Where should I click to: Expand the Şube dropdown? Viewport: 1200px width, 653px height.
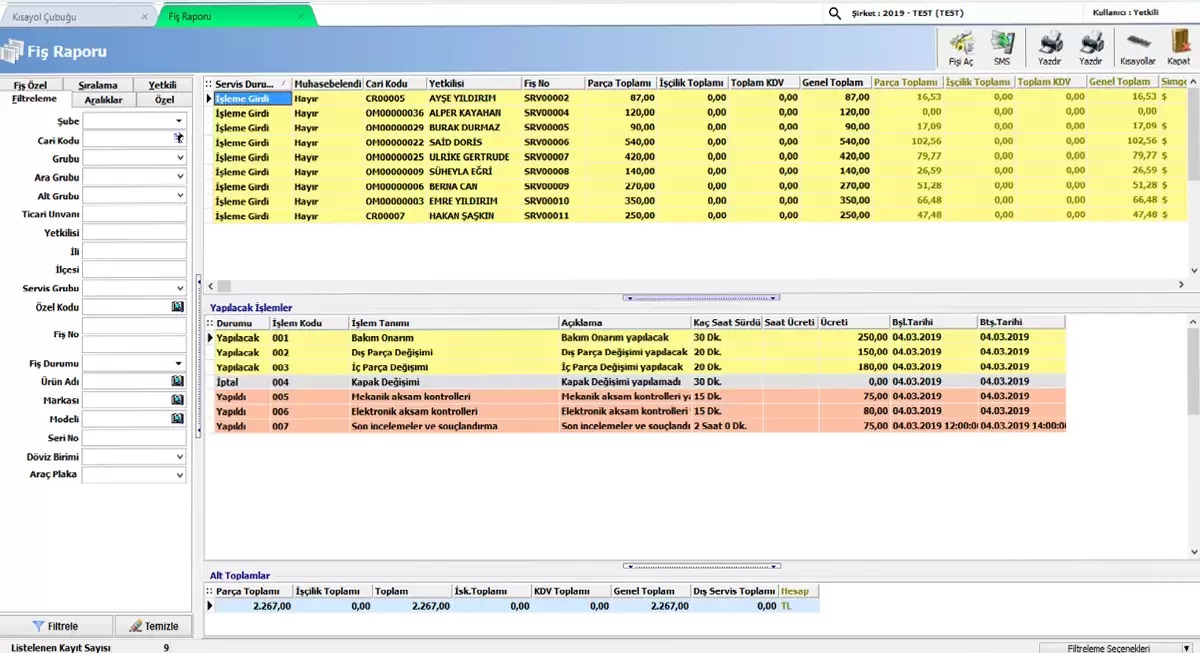pos(179,121)
